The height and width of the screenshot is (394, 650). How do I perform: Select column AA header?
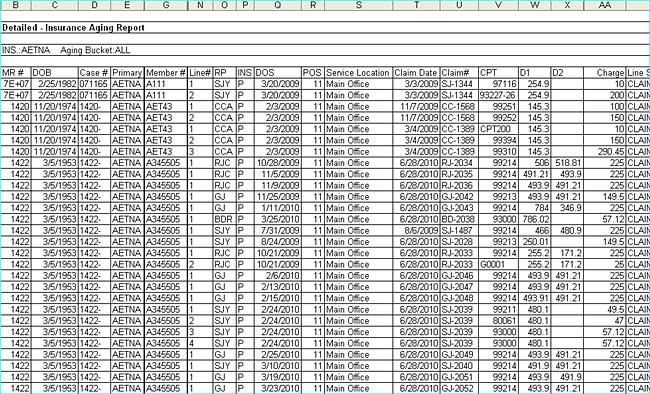point(605,5)
